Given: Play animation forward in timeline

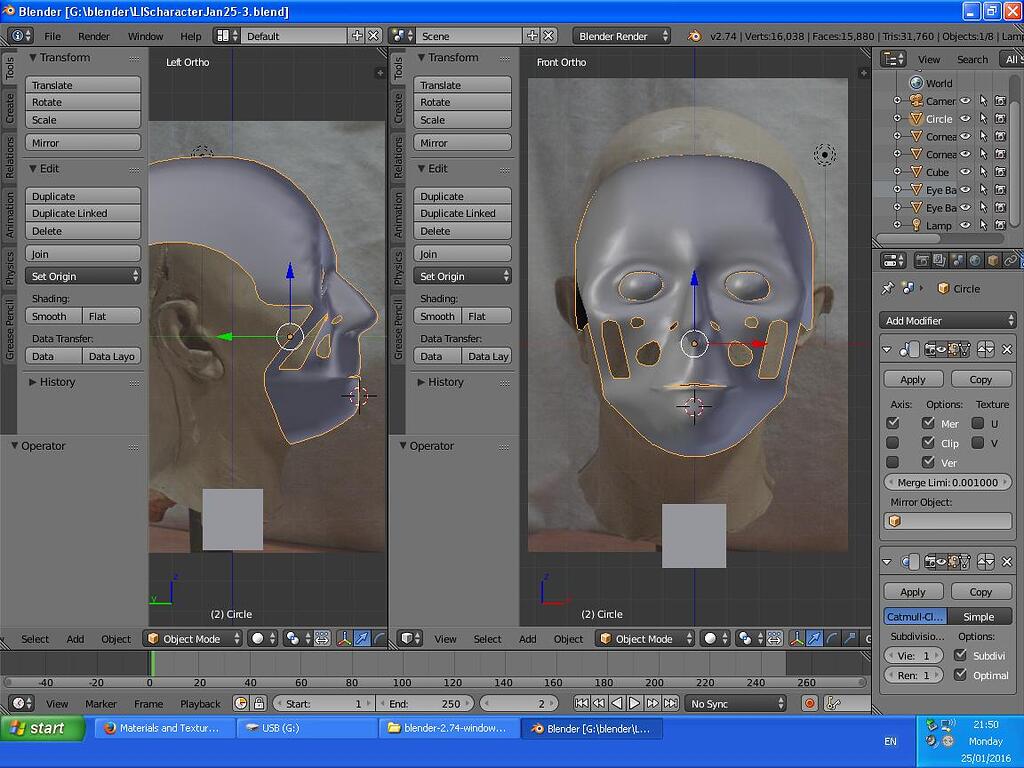Looking at the screenshot, I should 634,703.
